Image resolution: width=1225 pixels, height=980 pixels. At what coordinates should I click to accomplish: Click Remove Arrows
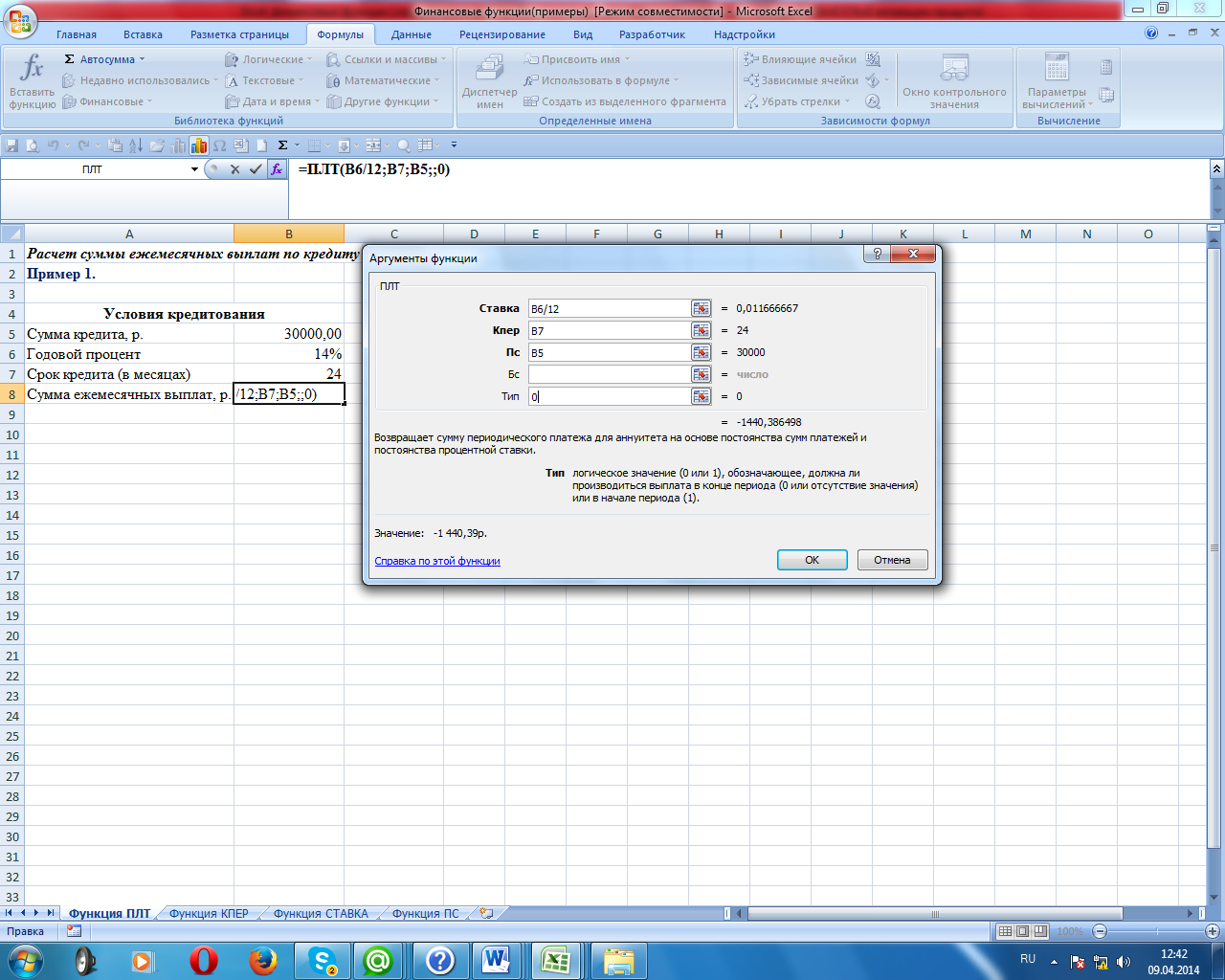pyautogui.click(x=797, y=101)
